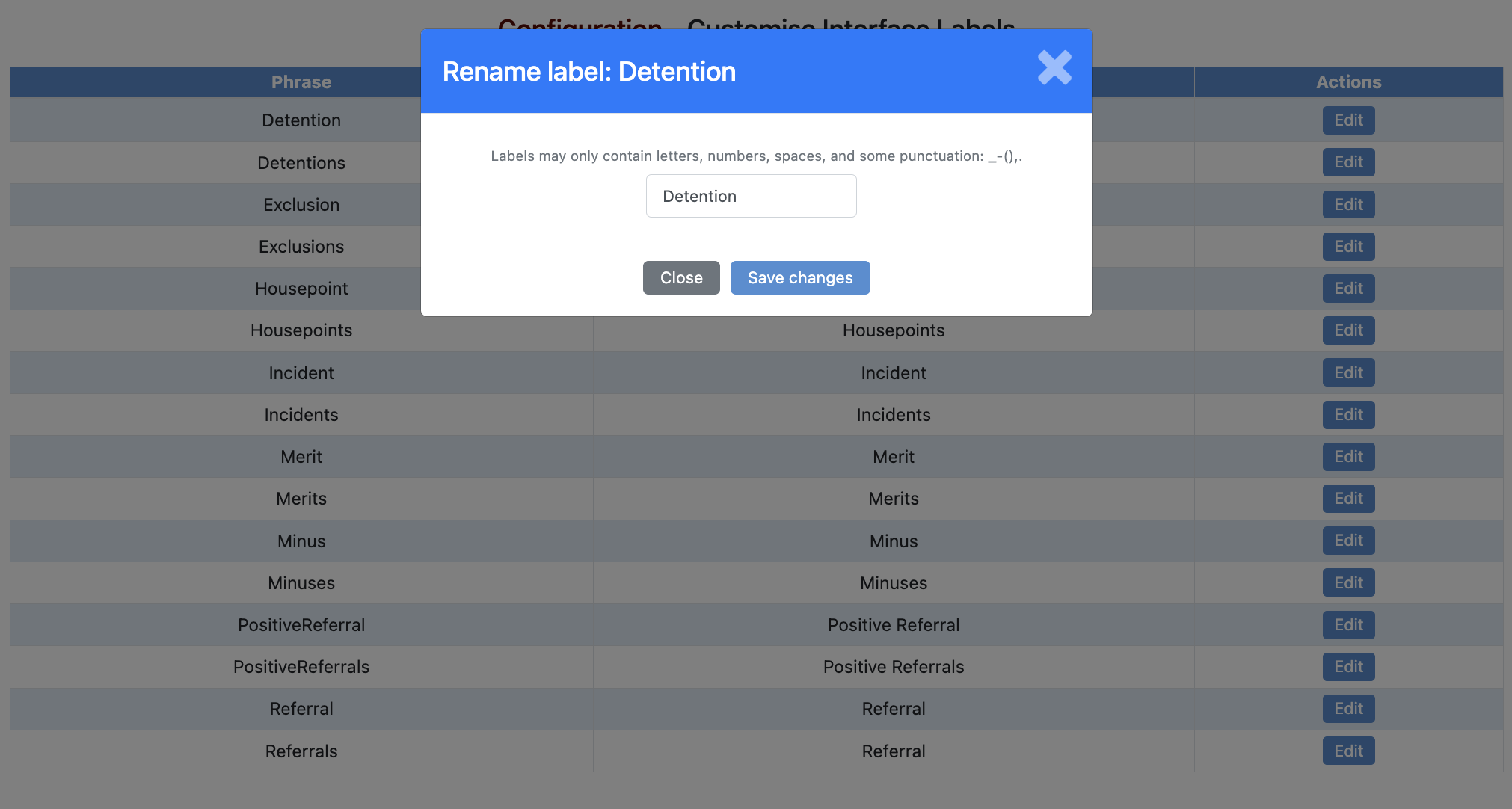Select the Housepoint phrase cell
This screenshot has width=1512, height=809.
click(301, 289)
